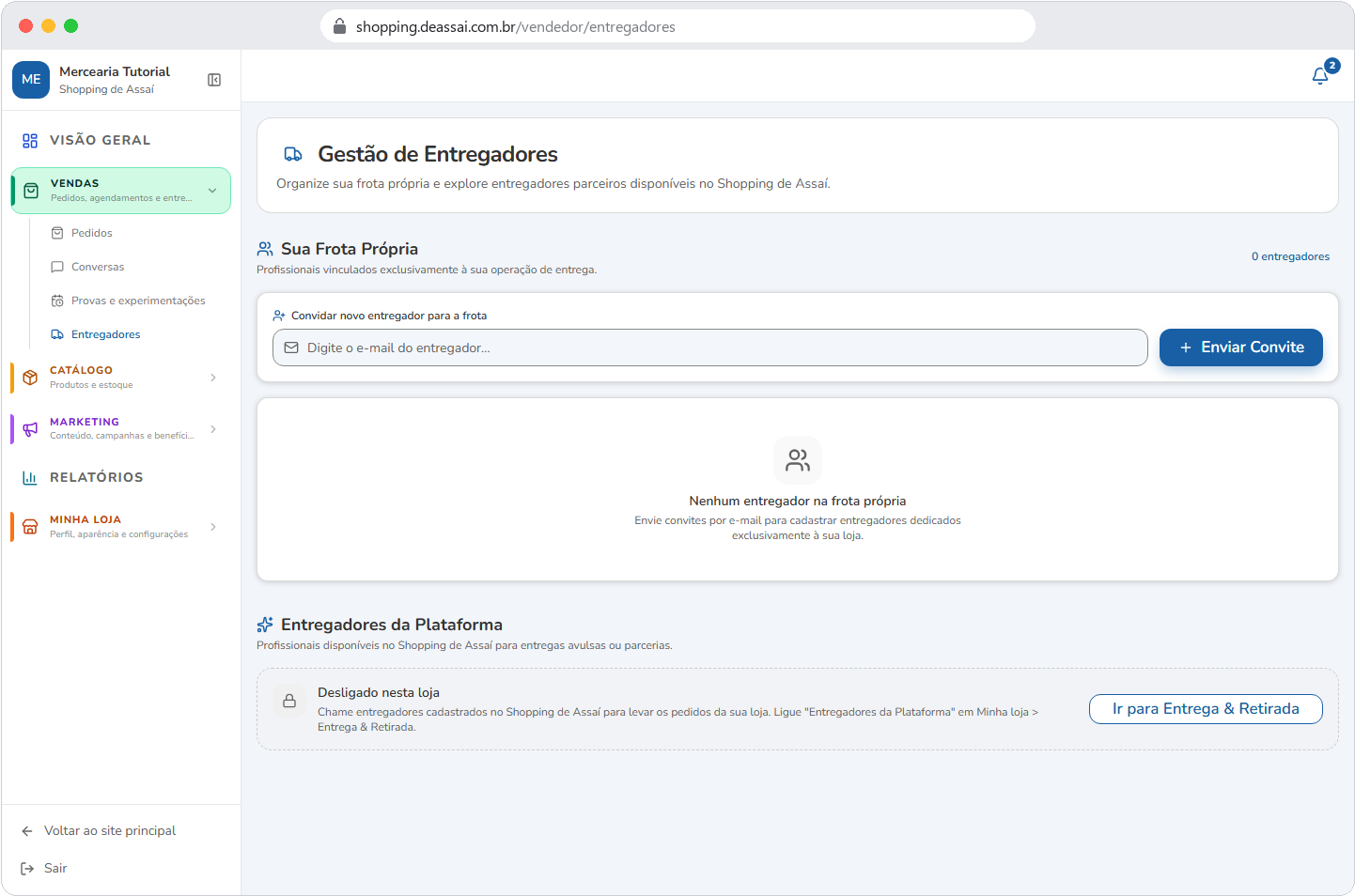The image size is (1355, 896).
Task: Expand the Catálogo section chevron
Action: [213, 378]
